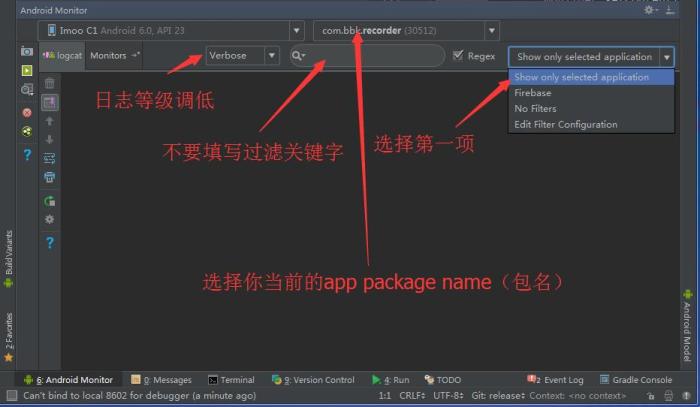Click the Context no context status entry
The width and height of the screenshot is (700, 407).
coord(578,395)
